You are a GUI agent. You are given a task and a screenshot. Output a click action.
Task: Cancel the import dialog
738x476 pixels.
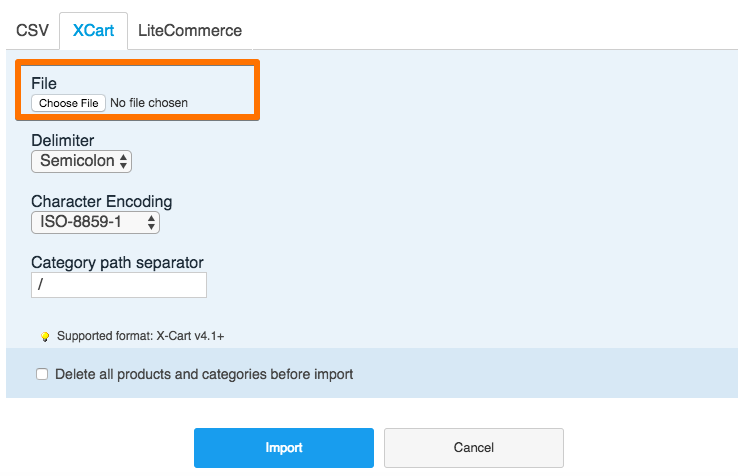click(x=474, y=448)
